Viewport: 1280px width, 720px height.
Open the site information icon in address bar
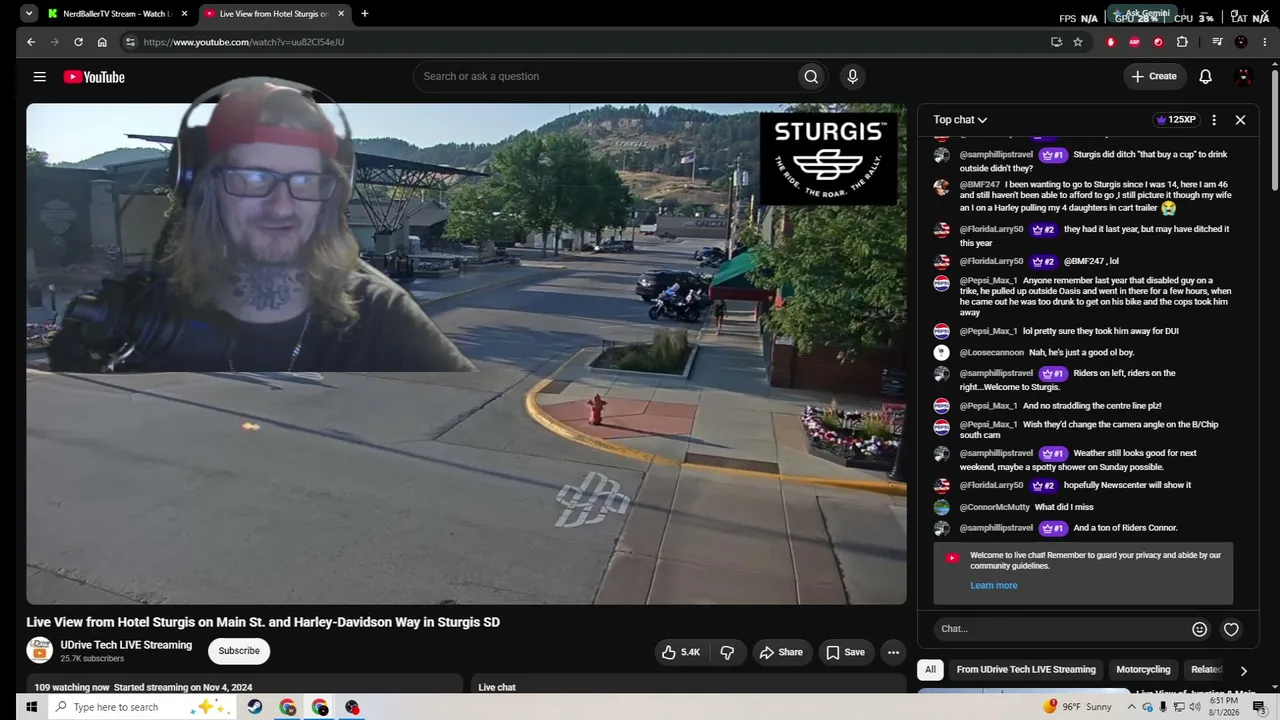point(129,42)
